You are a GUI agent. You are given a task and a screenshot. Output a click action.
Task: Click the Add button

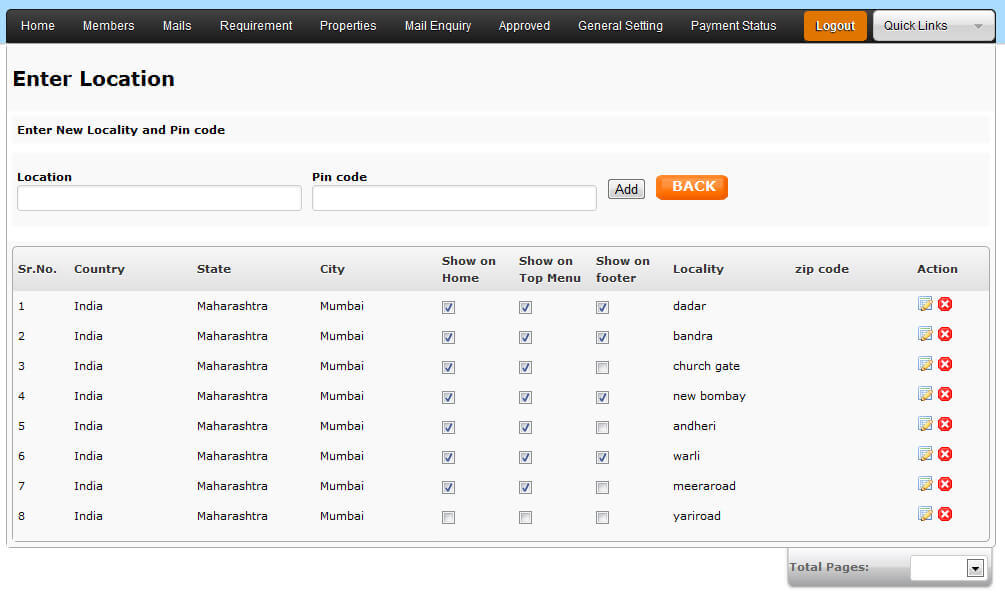point(626,189)
